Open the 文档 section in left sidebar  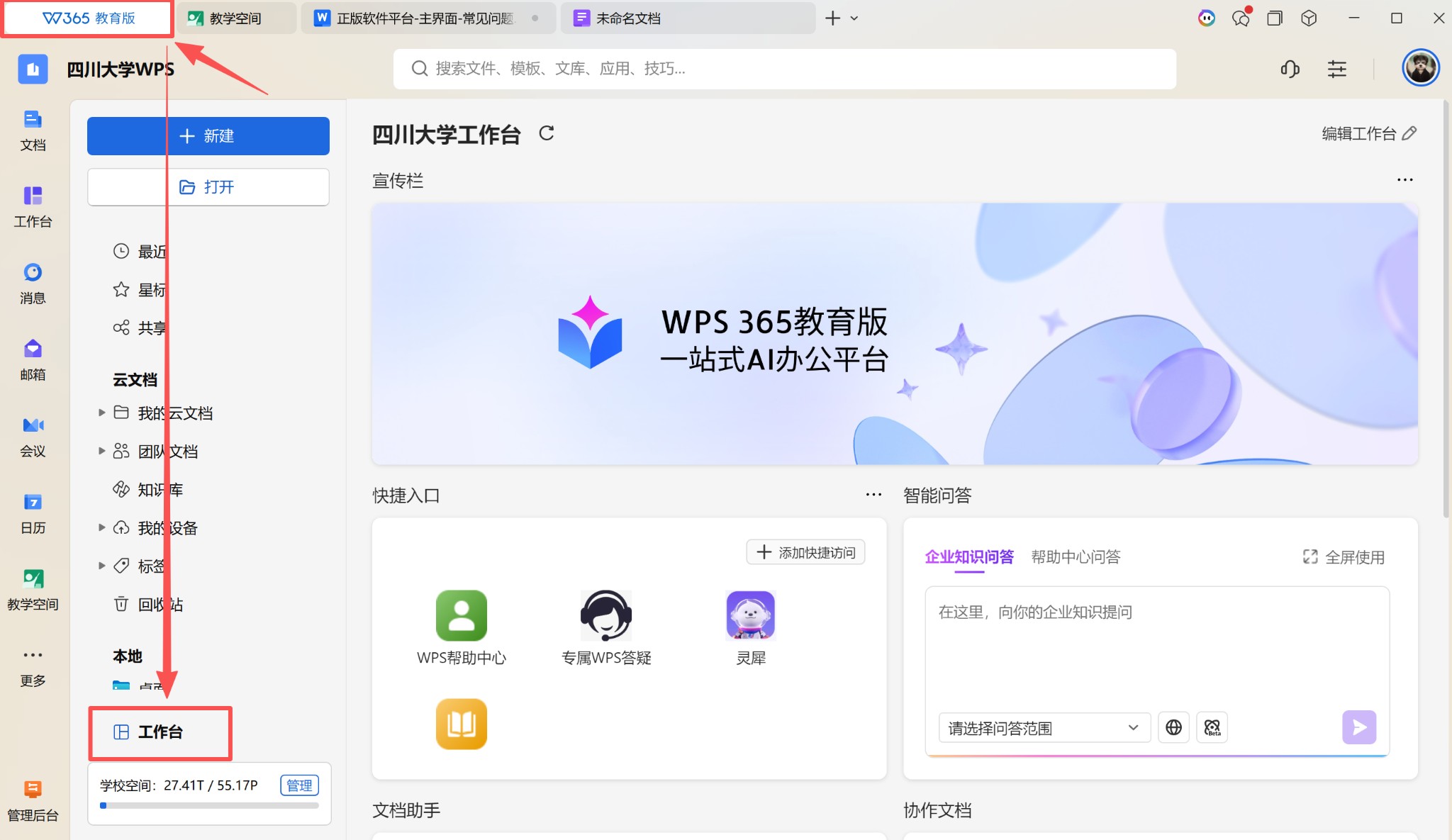click(x=33, y=131)
